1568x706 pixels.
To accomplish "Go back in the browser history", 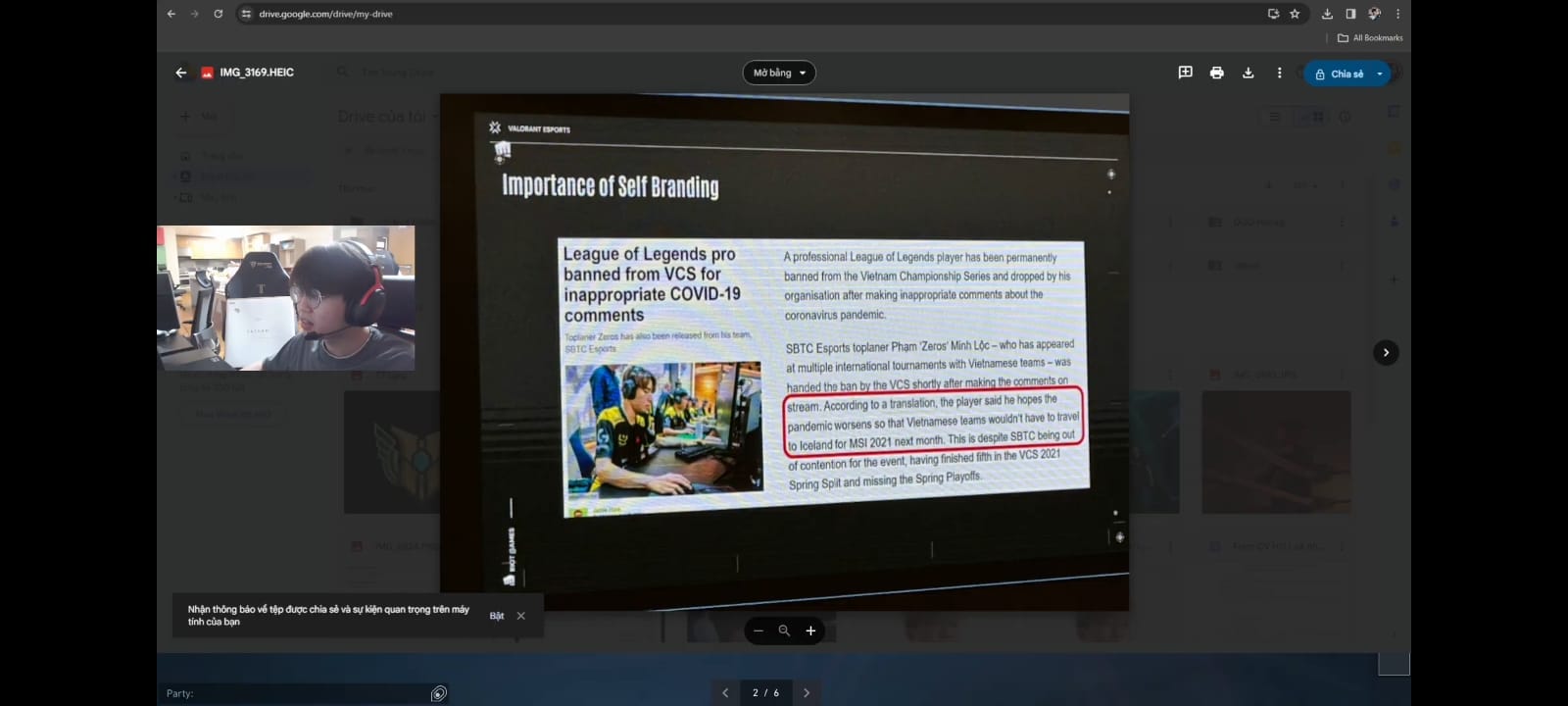I will [x=171, y=14].
